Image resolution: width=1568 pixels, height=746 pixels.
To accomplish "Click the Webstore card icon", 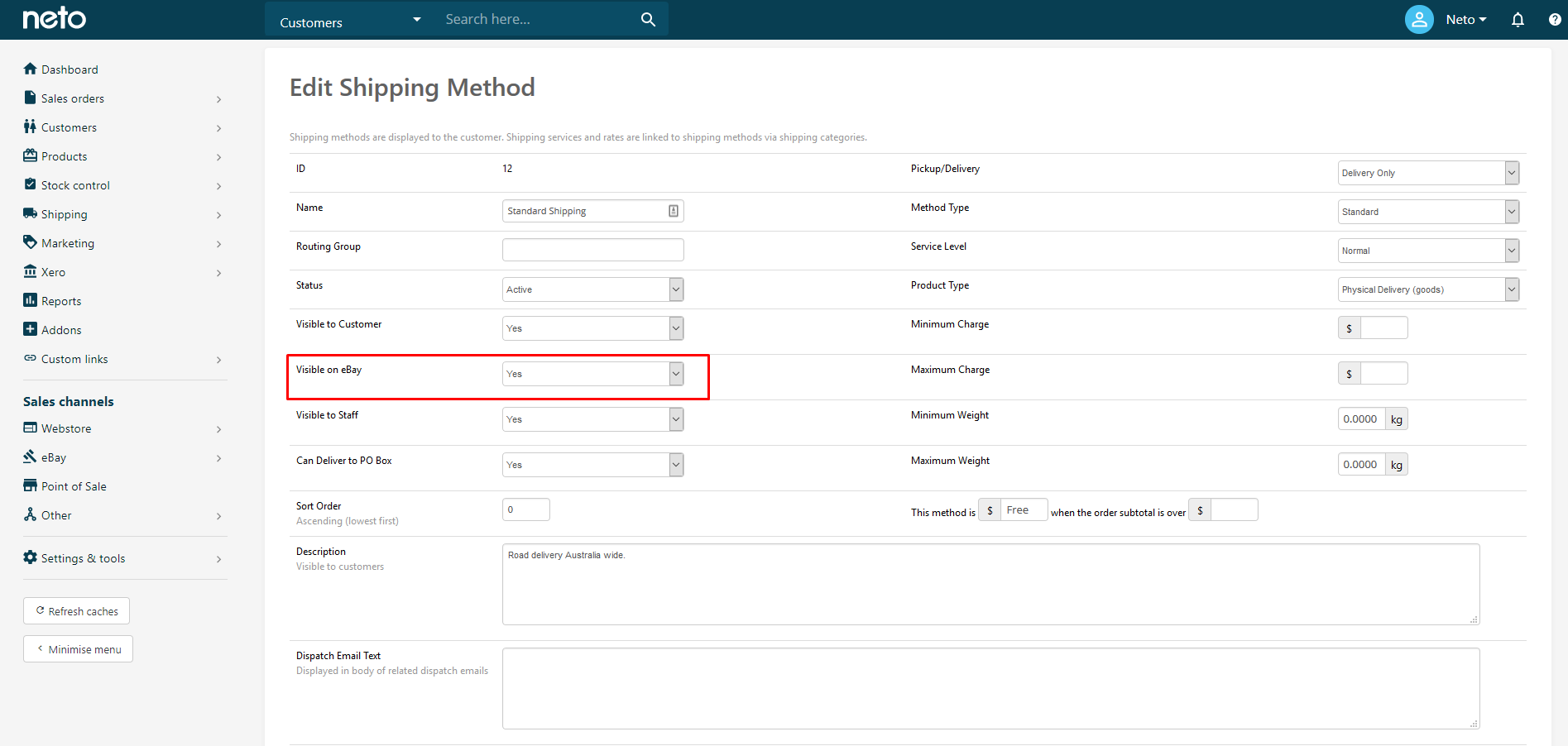I will 31,428.
